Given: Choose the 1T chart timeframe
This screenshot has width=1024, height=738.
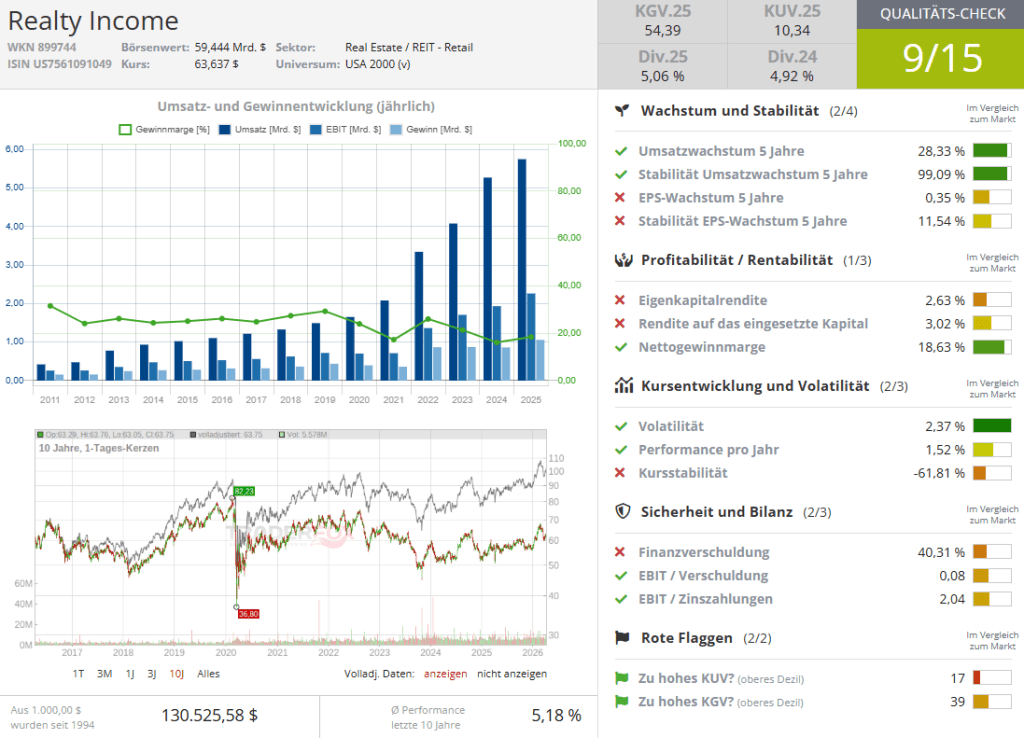Looking at the screenshot, I should coord(78,674).
